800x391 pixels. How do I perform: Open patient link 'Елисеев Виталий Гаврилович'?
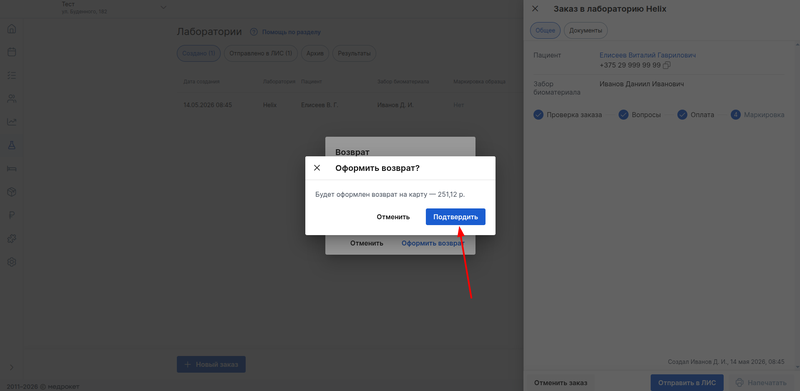click(x=648, y=55)
